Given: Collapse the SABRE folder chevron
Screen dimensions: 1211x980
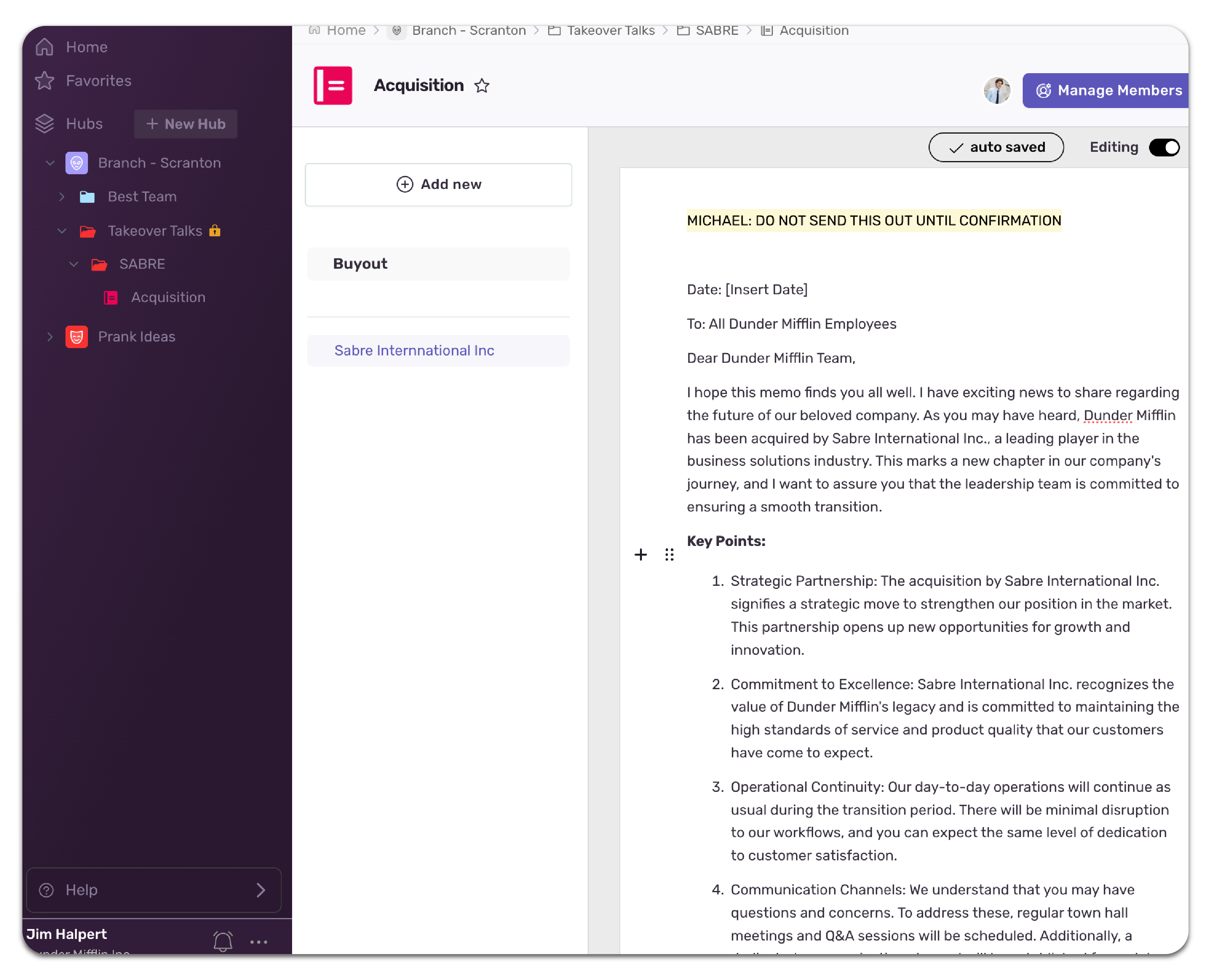Looking at the screenshot, I should coord(74,264).
